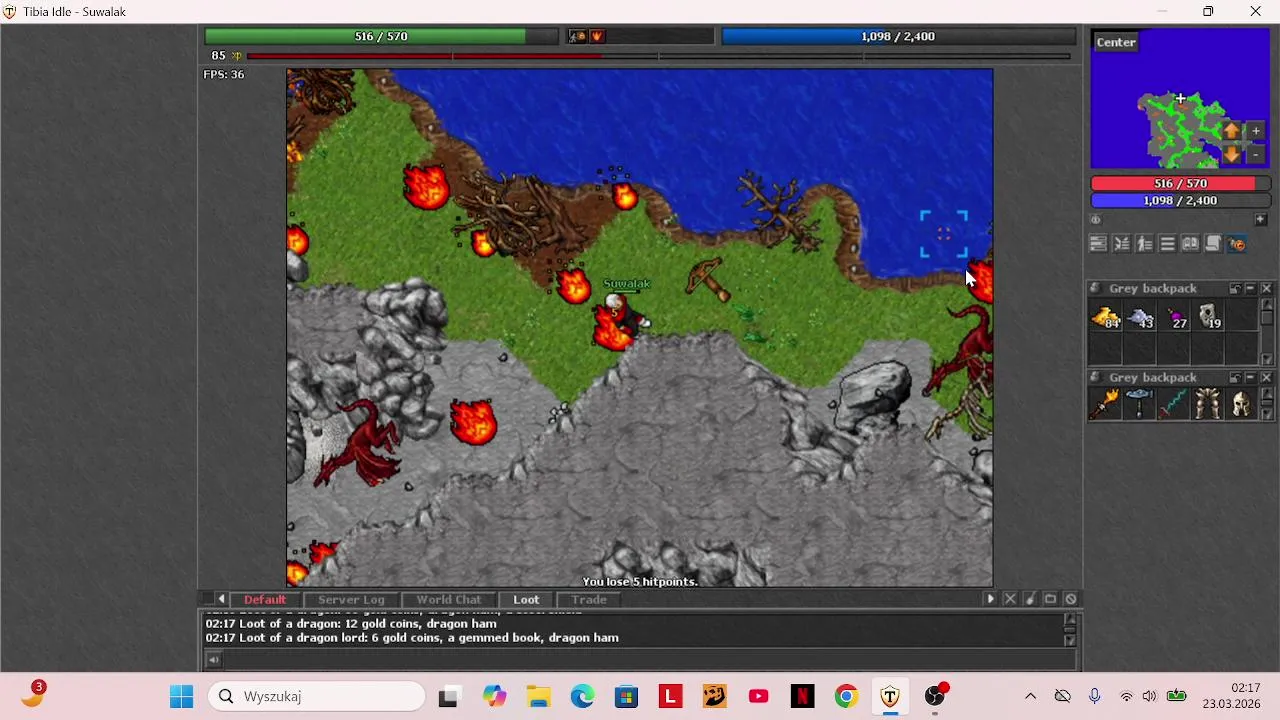Zoom out the minimap with the minus button

click(1256, 155)
